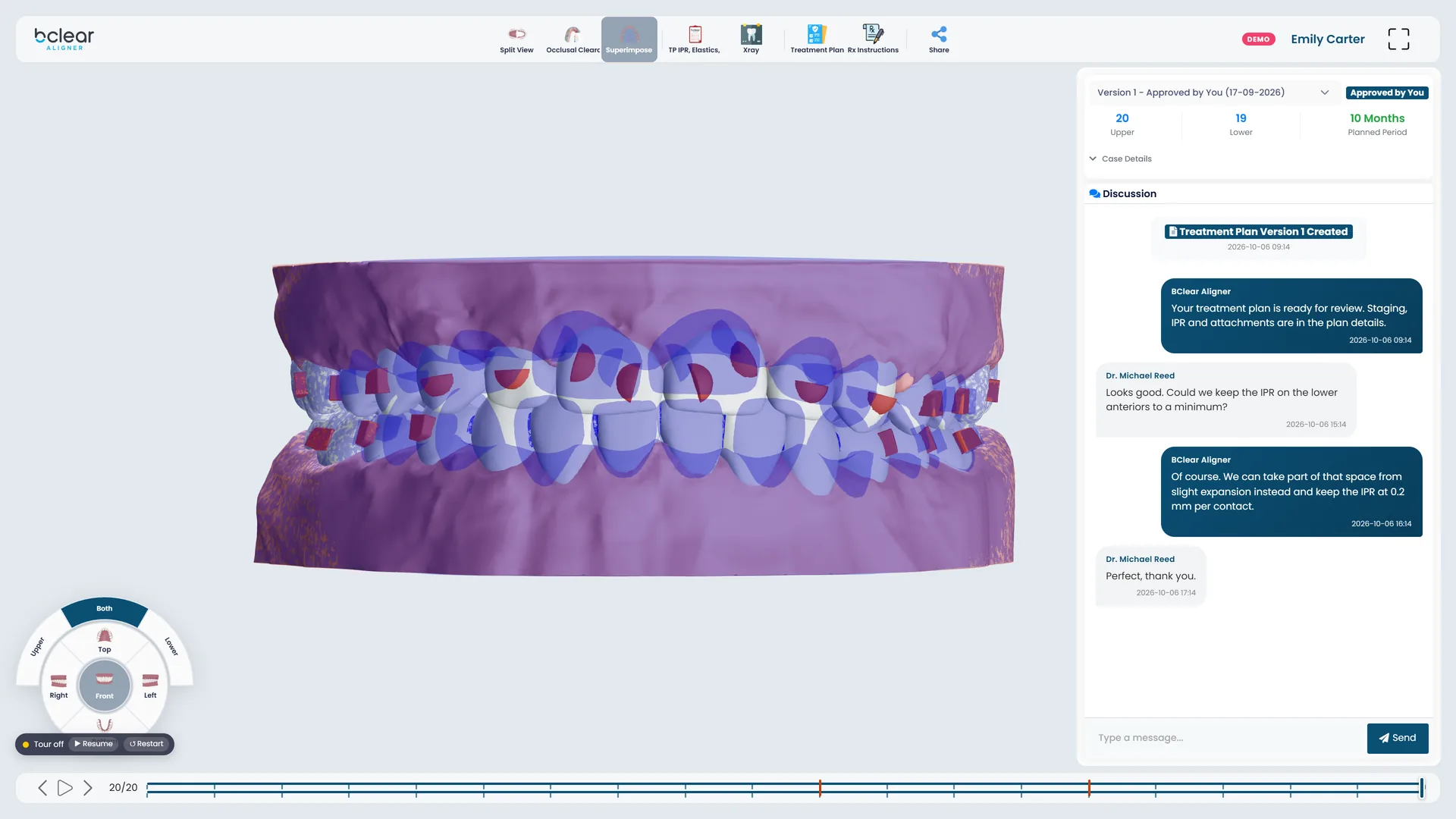
Task: Click Treatment Plan Version 1 Created label
Action: click(1259, 231)
